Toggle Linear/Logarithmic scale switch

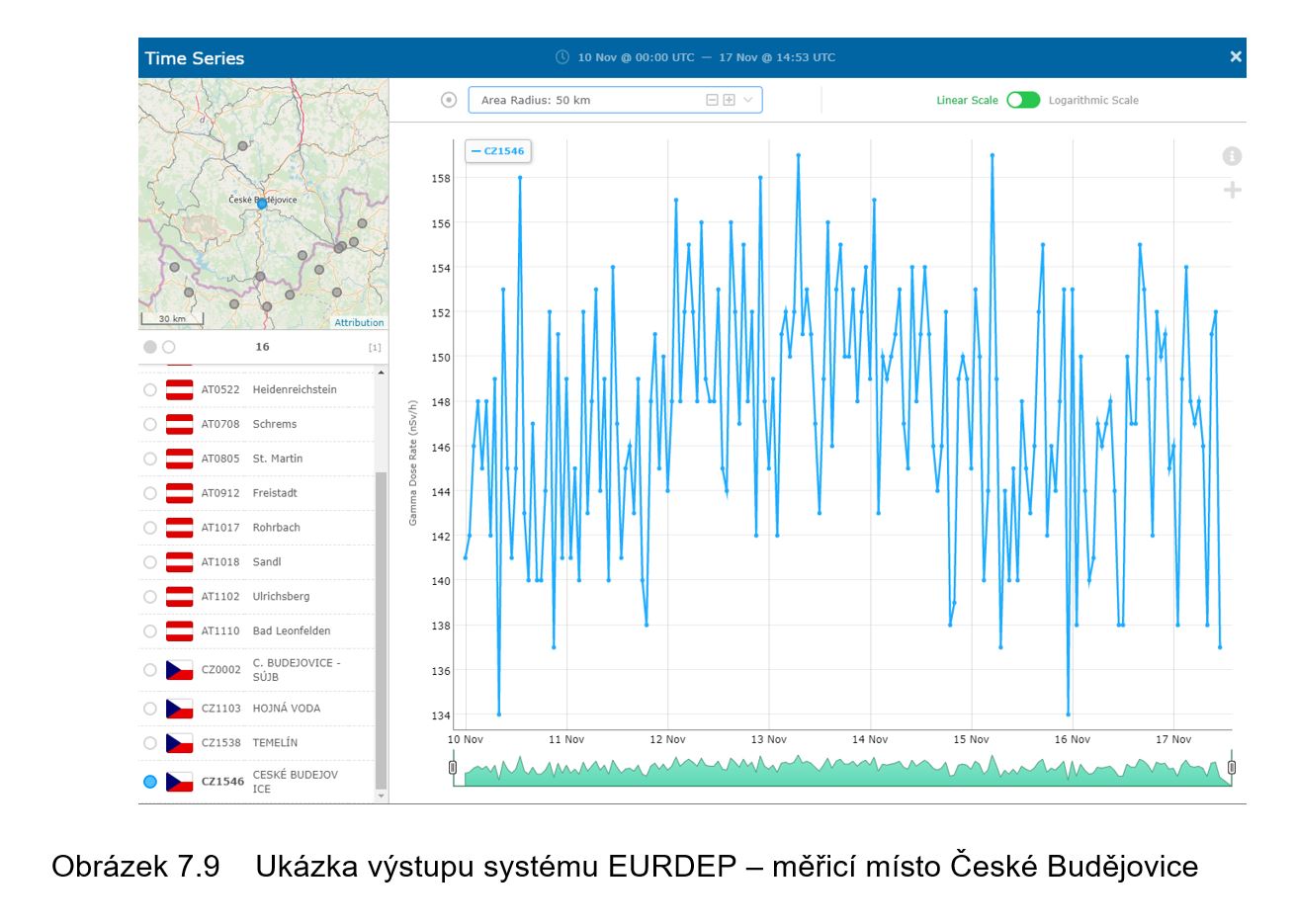1023,100
